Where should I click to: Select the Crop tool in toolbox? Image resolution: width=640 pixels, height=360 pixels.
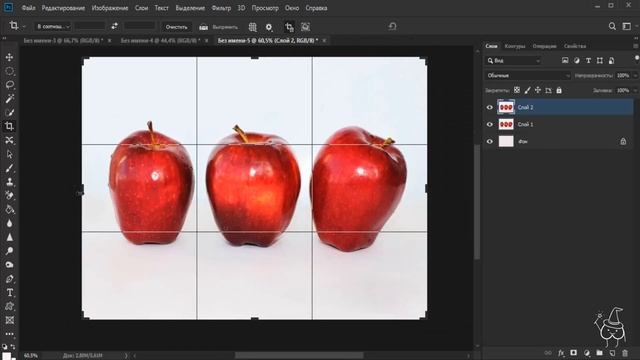click(9, 126)
